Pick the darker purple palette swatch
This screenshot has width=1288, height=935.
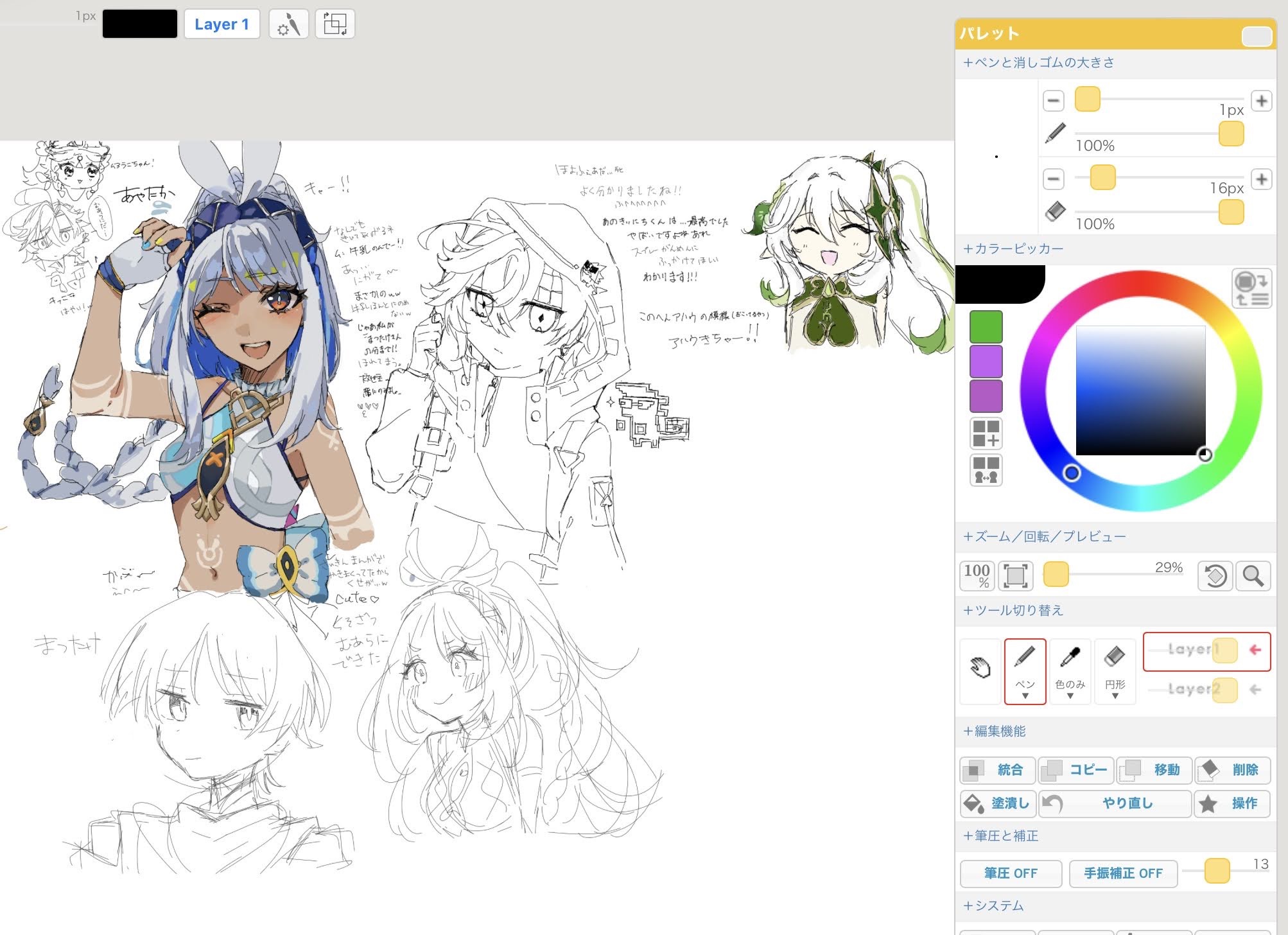(986, 396)
